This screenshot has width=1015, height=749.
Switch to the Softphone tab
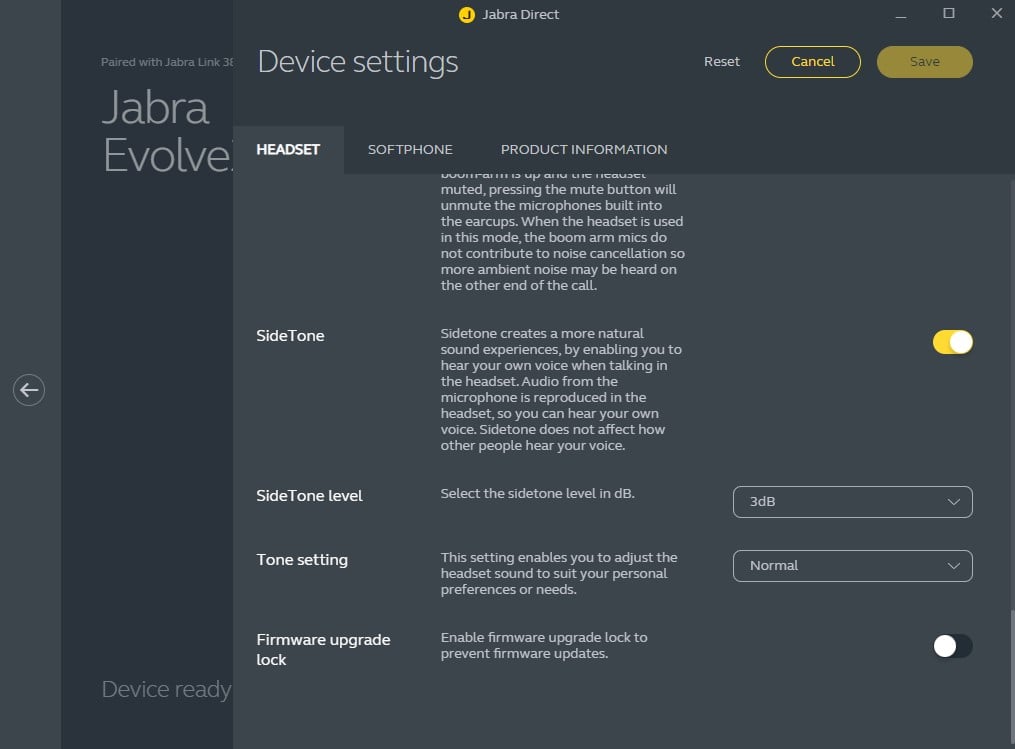point(410,150)
